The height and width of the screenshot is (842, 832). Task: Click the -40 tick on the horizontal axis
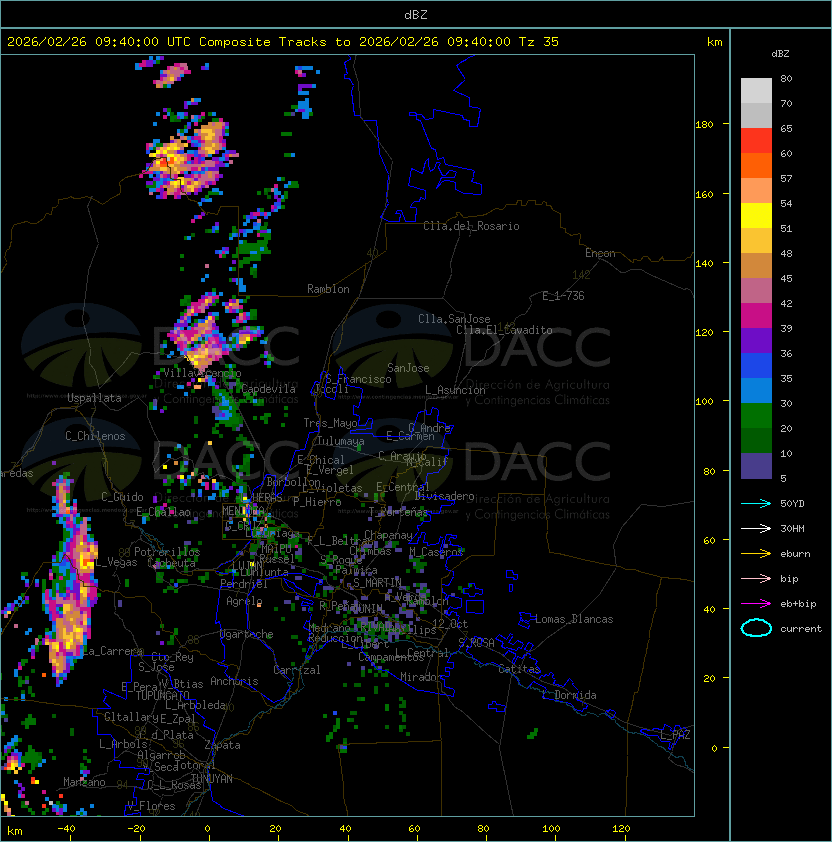(x=66, y=829)
